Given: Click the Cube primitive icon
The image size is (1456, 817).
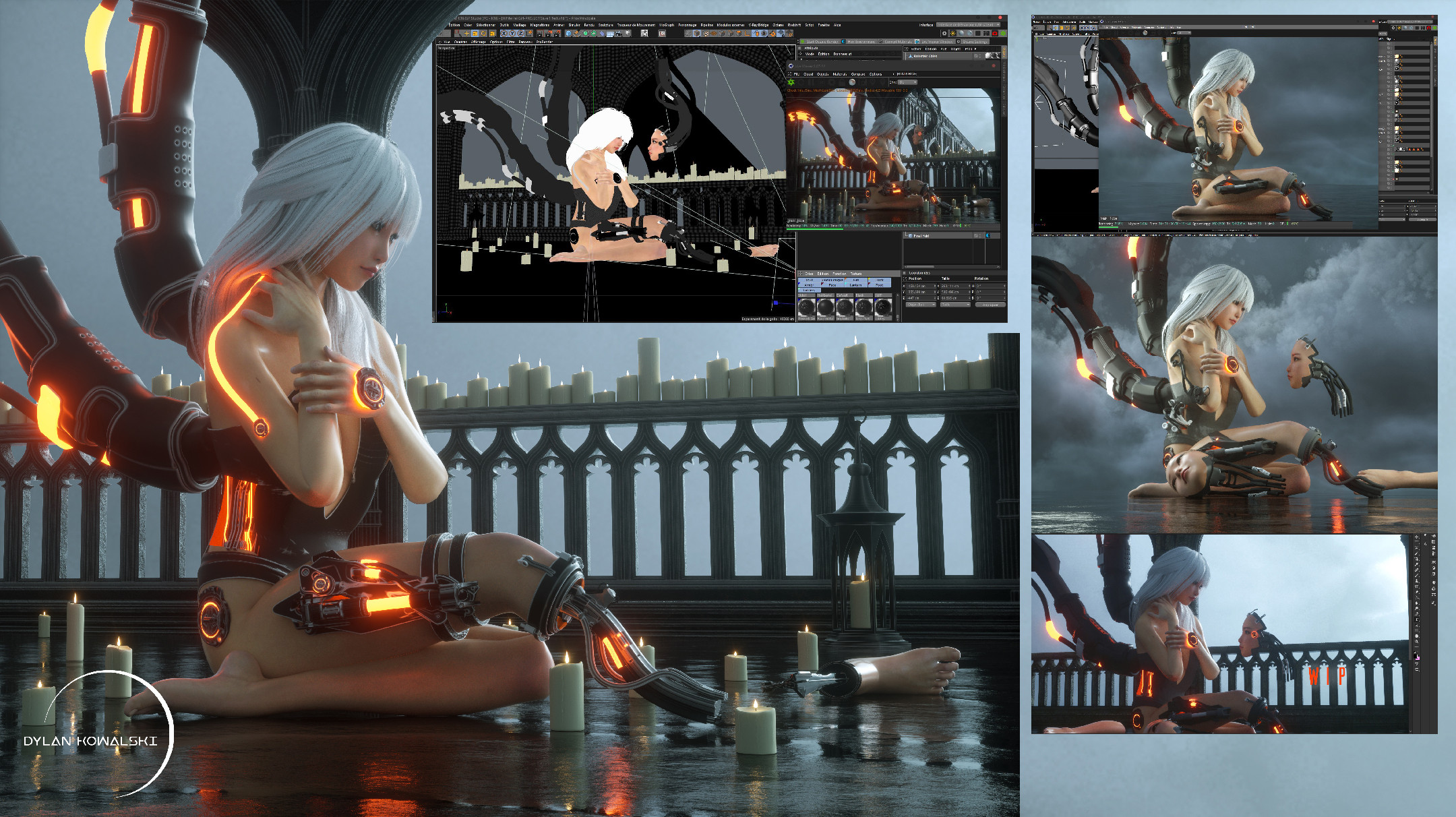Looking at the screenshot, I should [568, 34].
